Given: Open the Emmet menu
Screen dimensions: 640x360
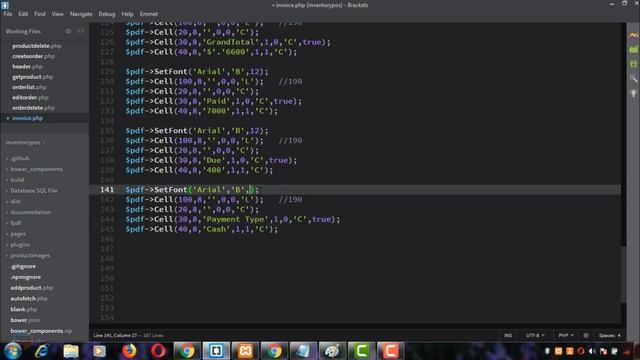Looking at the screenshot, I should pyautogui.click(x=149, y=14).
